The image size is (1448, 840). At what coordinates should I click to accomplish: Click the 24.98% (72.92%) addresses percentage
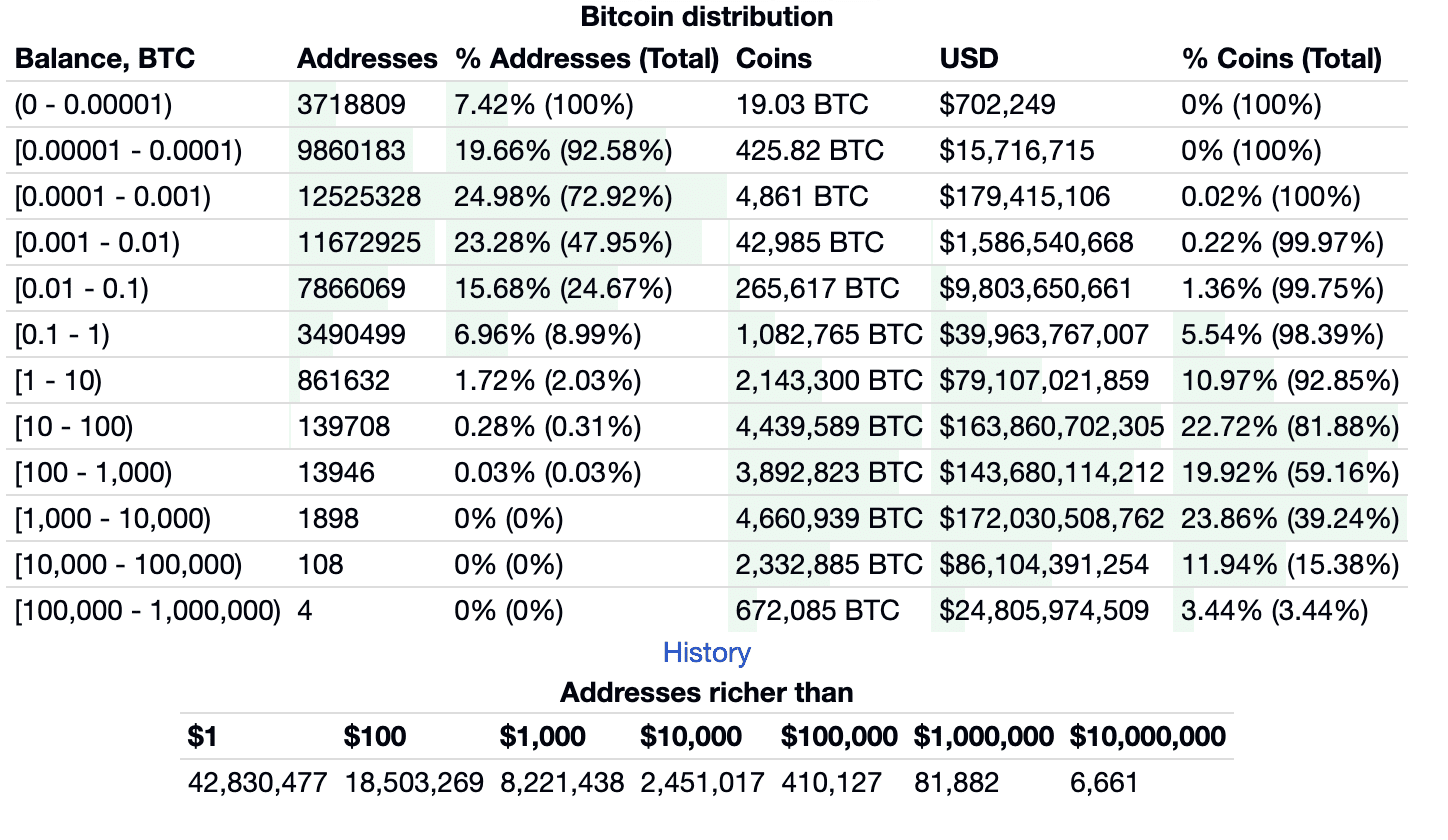click(x=563, y=197)
